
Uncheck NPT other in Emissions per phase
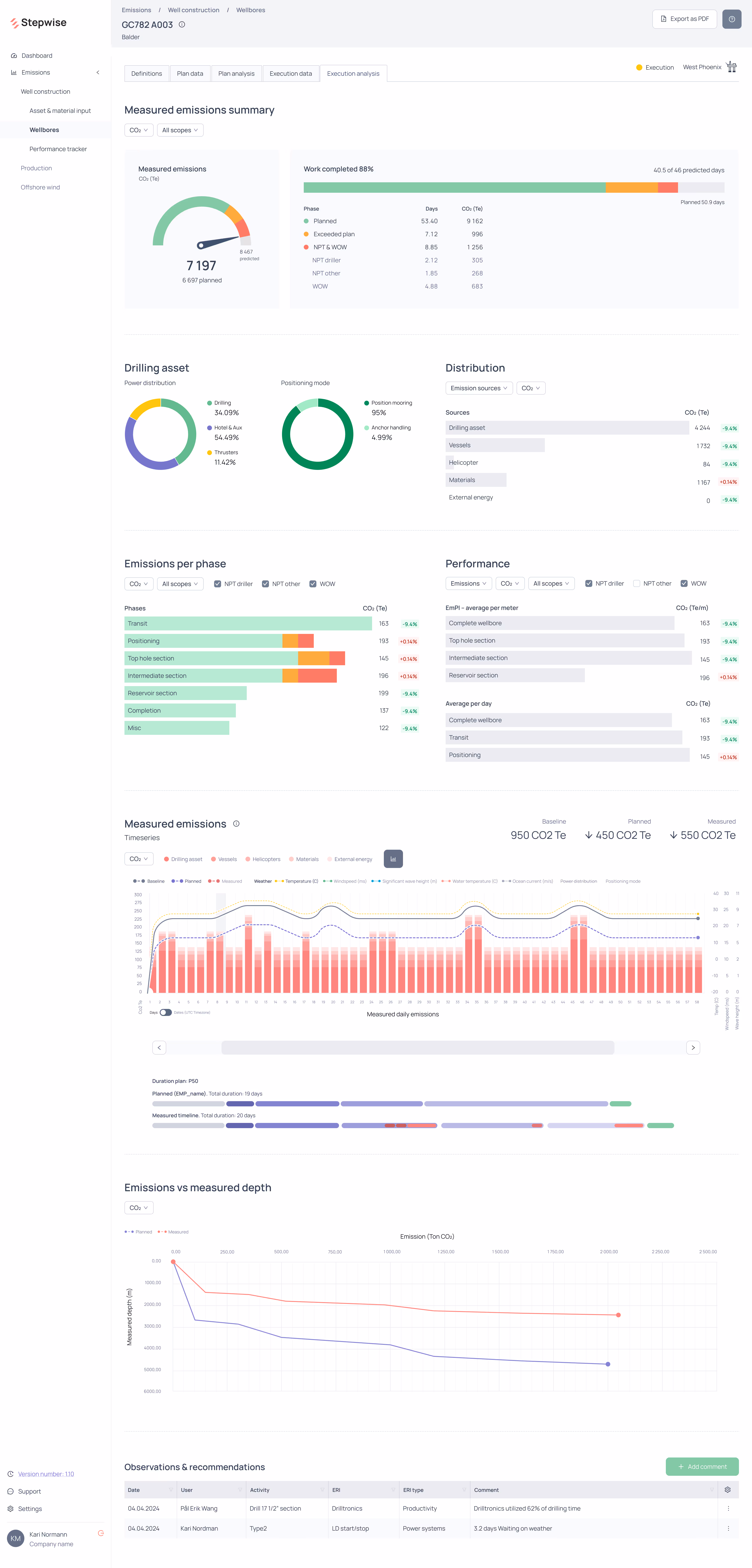(265, 584)
